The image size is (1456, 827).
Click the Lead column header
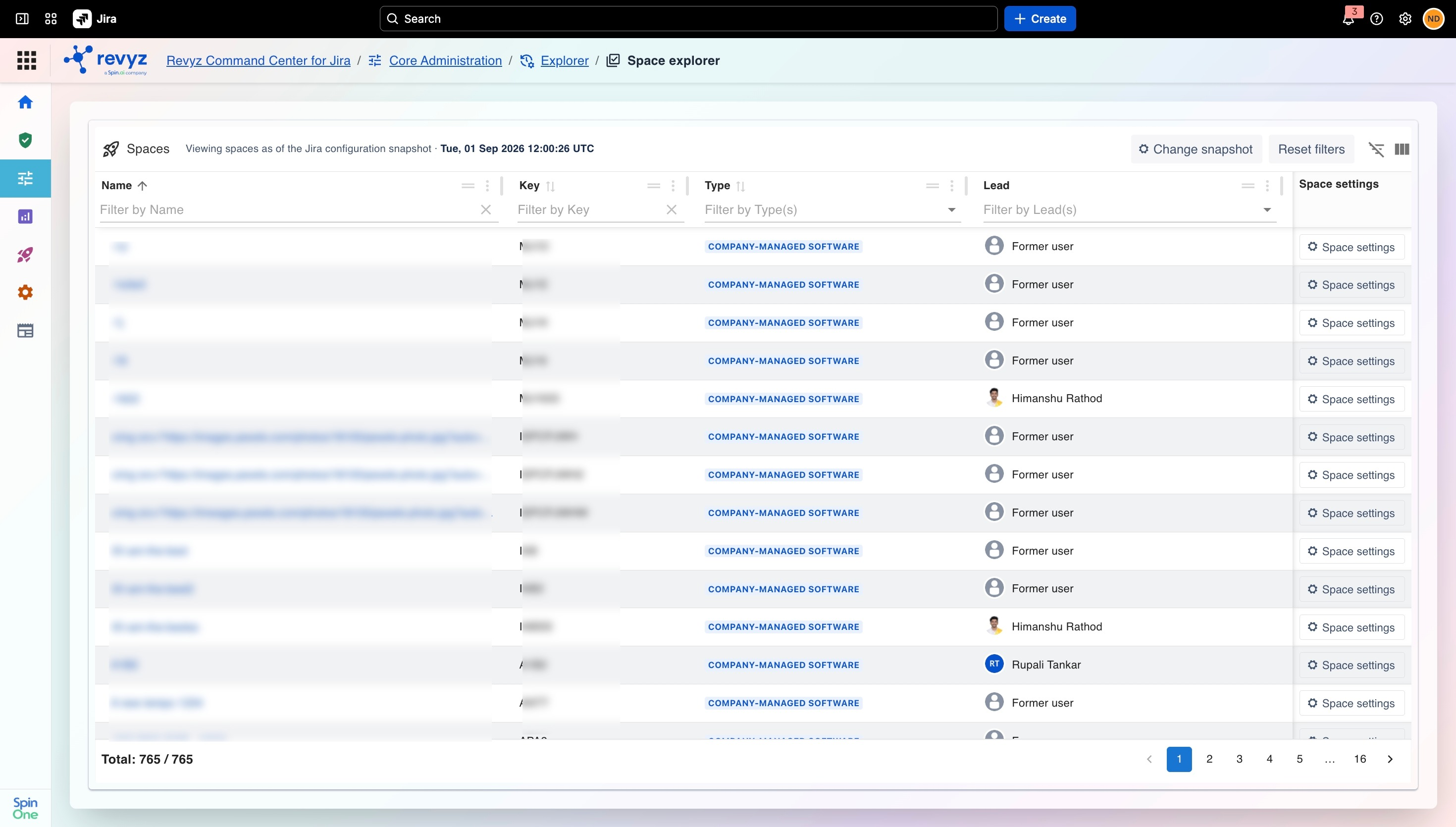pos(996,185)
